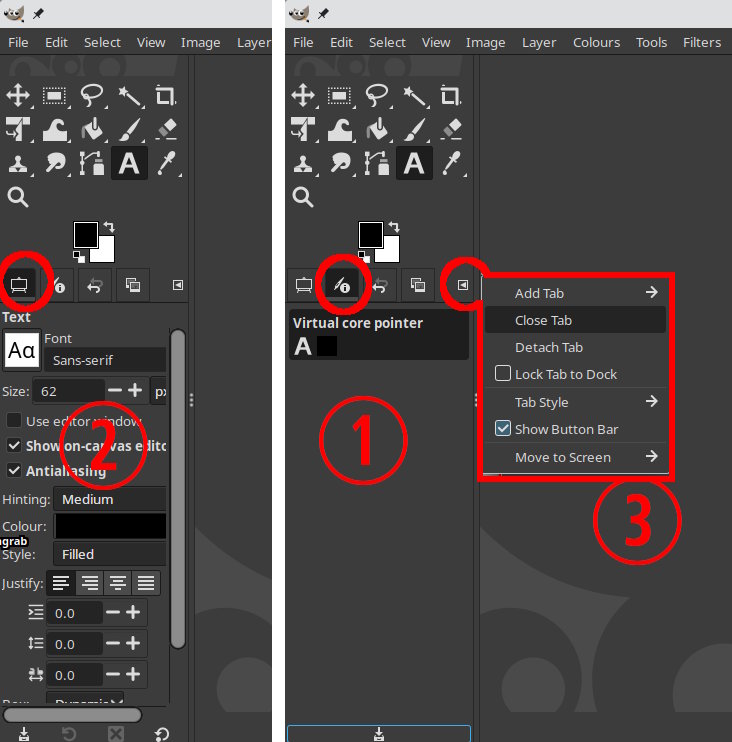Screen dimensions: 732x742
Task: Open the Select menu in the left window
Action: click(102, 43)
